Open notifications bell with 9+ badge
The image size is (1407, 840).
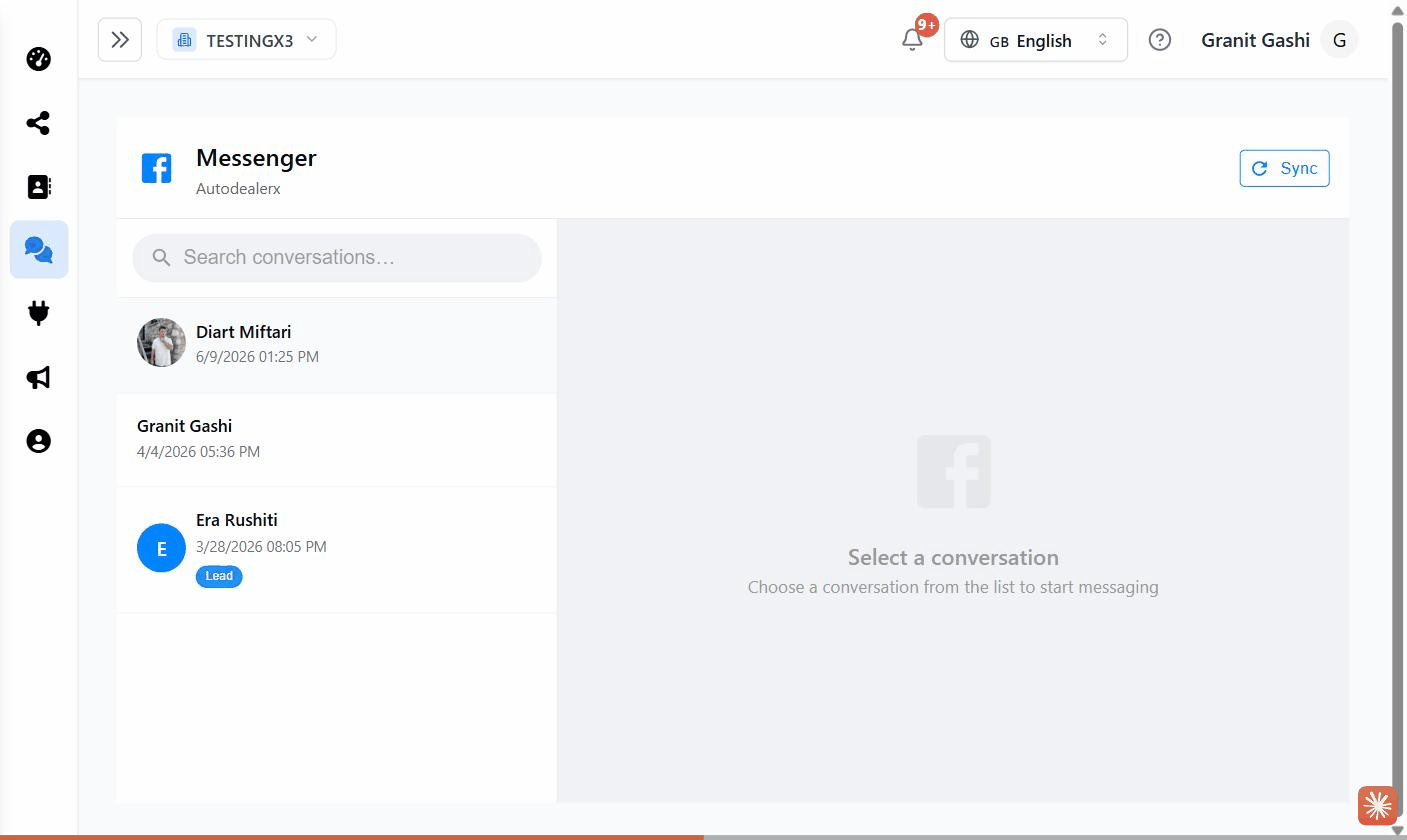[912, 40]
